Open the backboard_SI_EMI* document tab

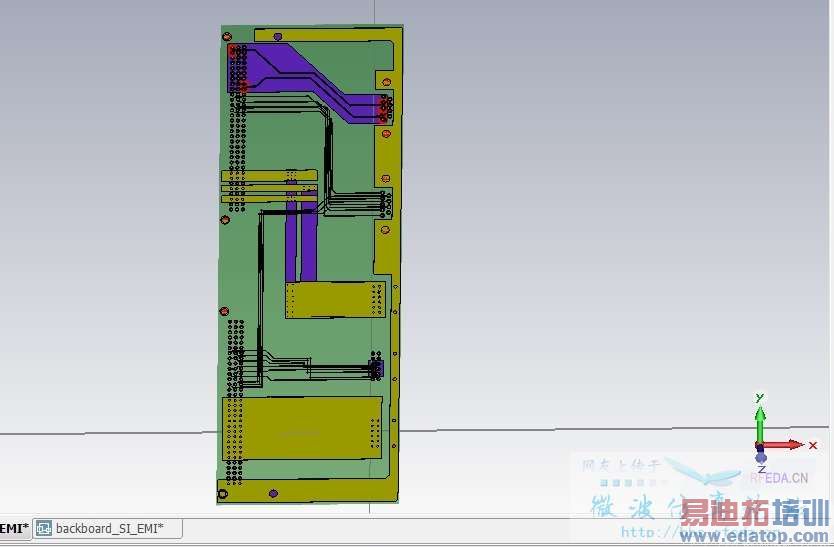108,528
